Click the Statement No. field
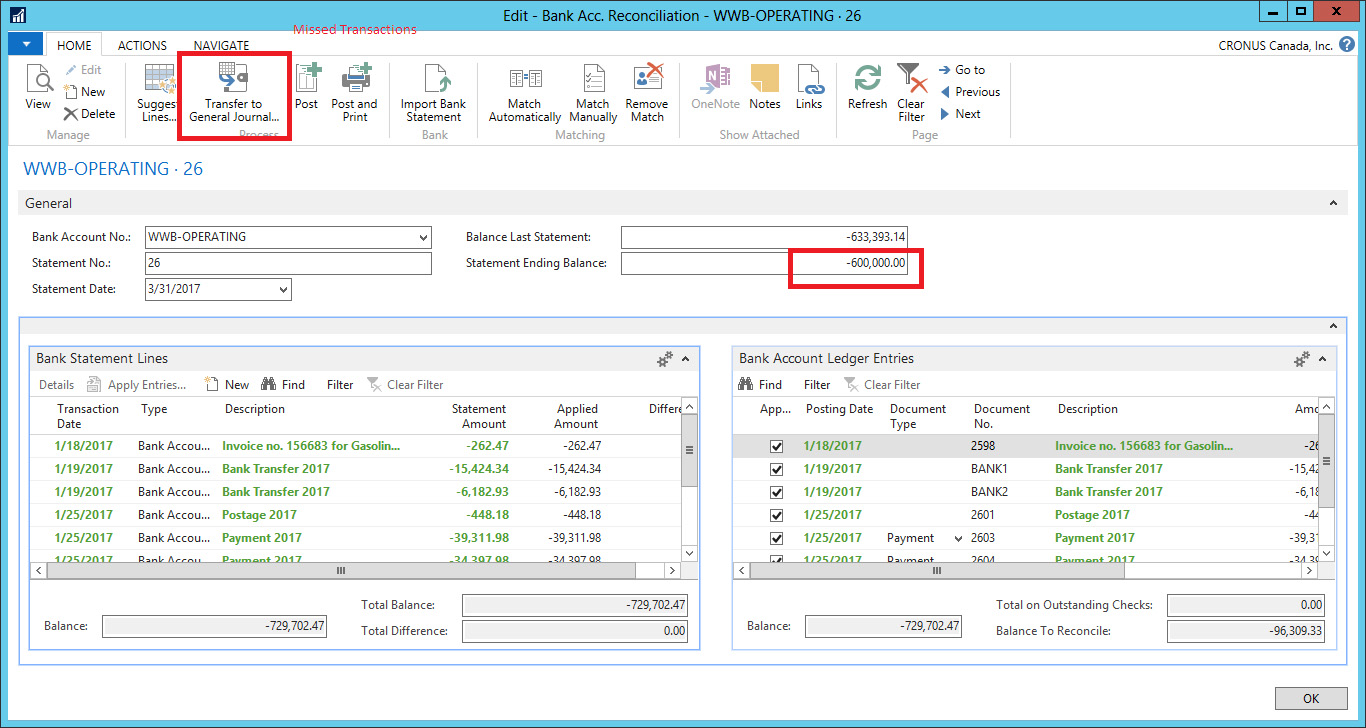1366x728 pixels. point(288,263)
